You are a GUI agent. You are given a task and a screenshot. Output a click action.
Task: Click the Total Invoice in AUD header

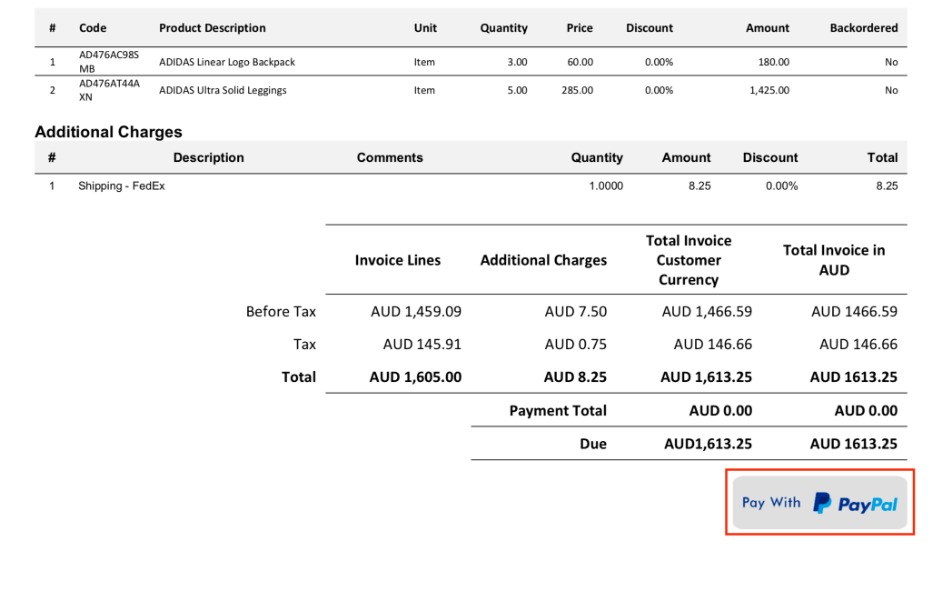click(833, 260)
